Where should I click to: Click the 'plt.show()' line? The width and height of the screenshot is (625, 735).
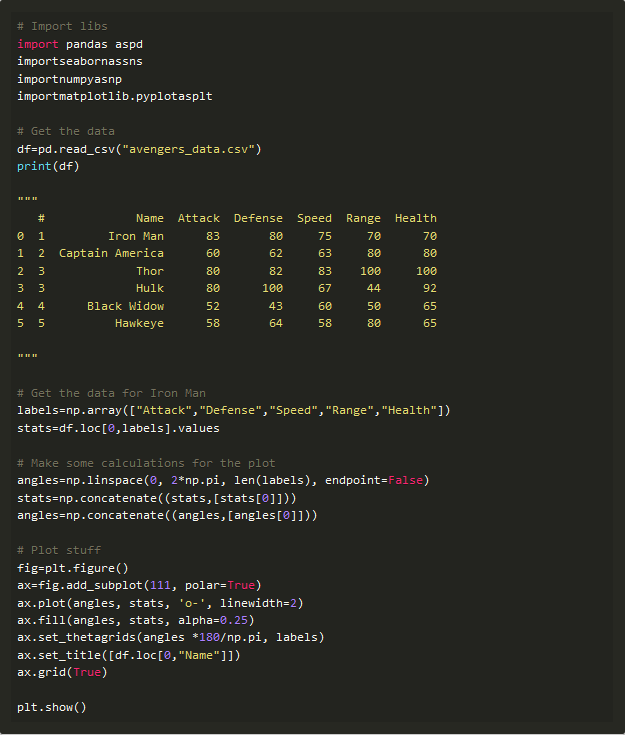pyautogui.click(x=52, y=707)
